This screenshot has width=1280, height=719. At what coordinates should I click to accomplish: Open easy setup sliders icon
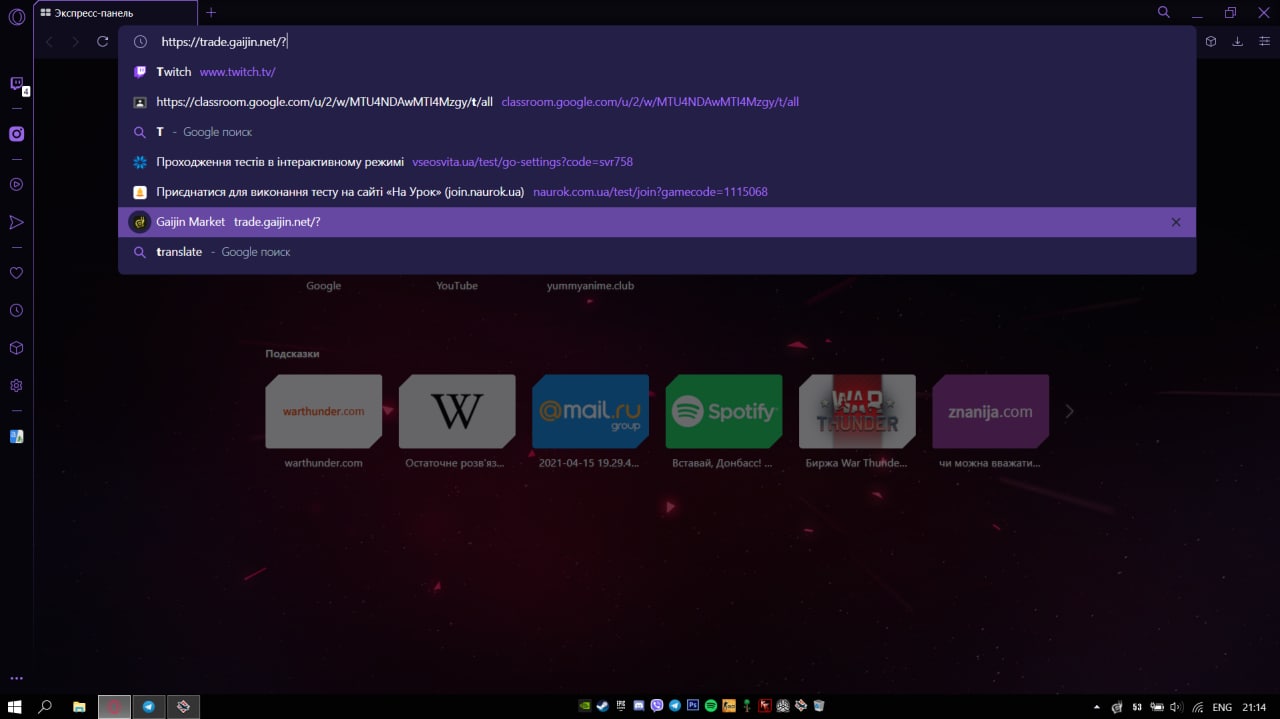click(x=1265, y=41)
